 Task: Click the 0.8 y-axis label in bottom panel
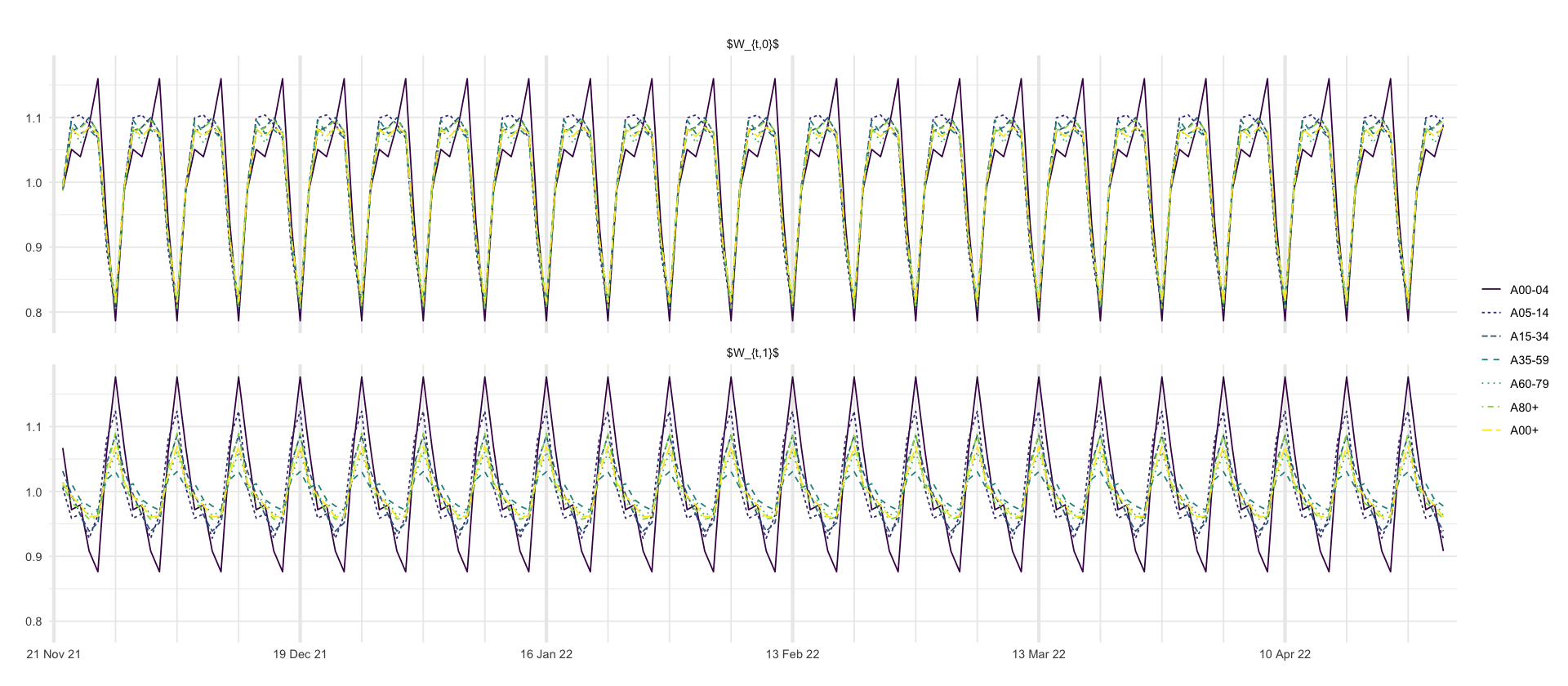(33, 621)
